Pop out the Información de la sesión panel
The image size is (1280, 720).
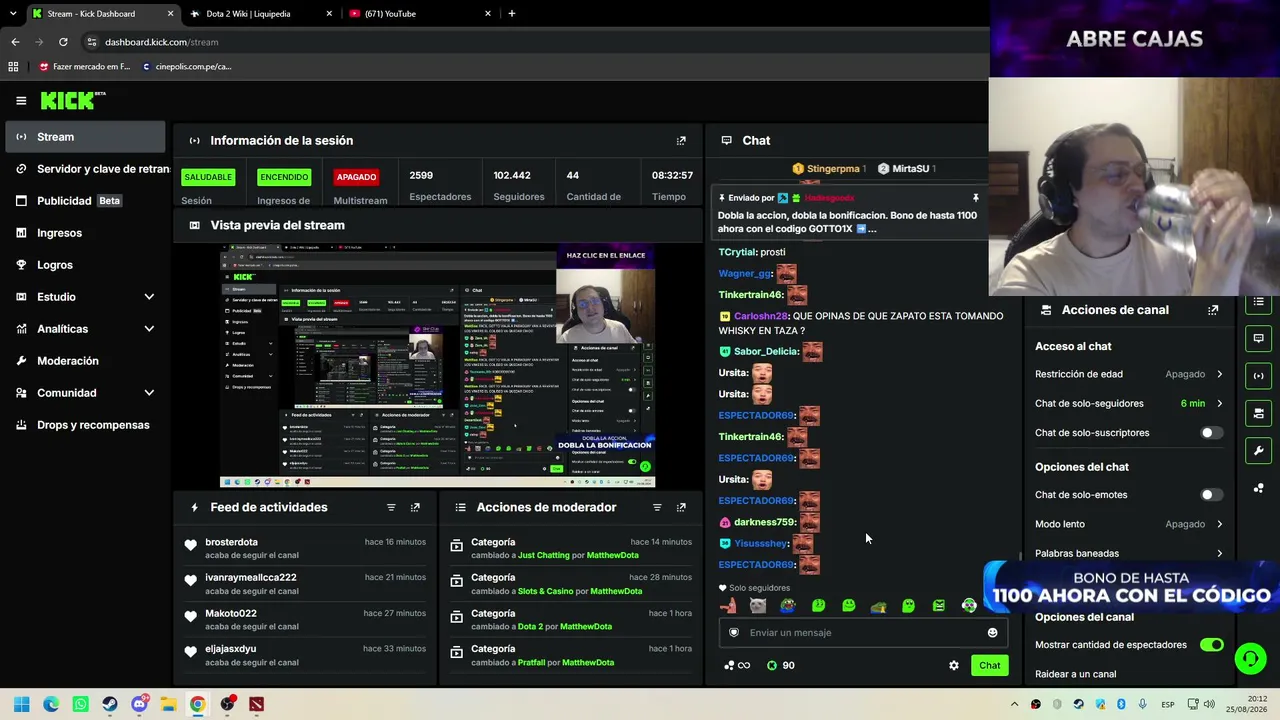681,141
